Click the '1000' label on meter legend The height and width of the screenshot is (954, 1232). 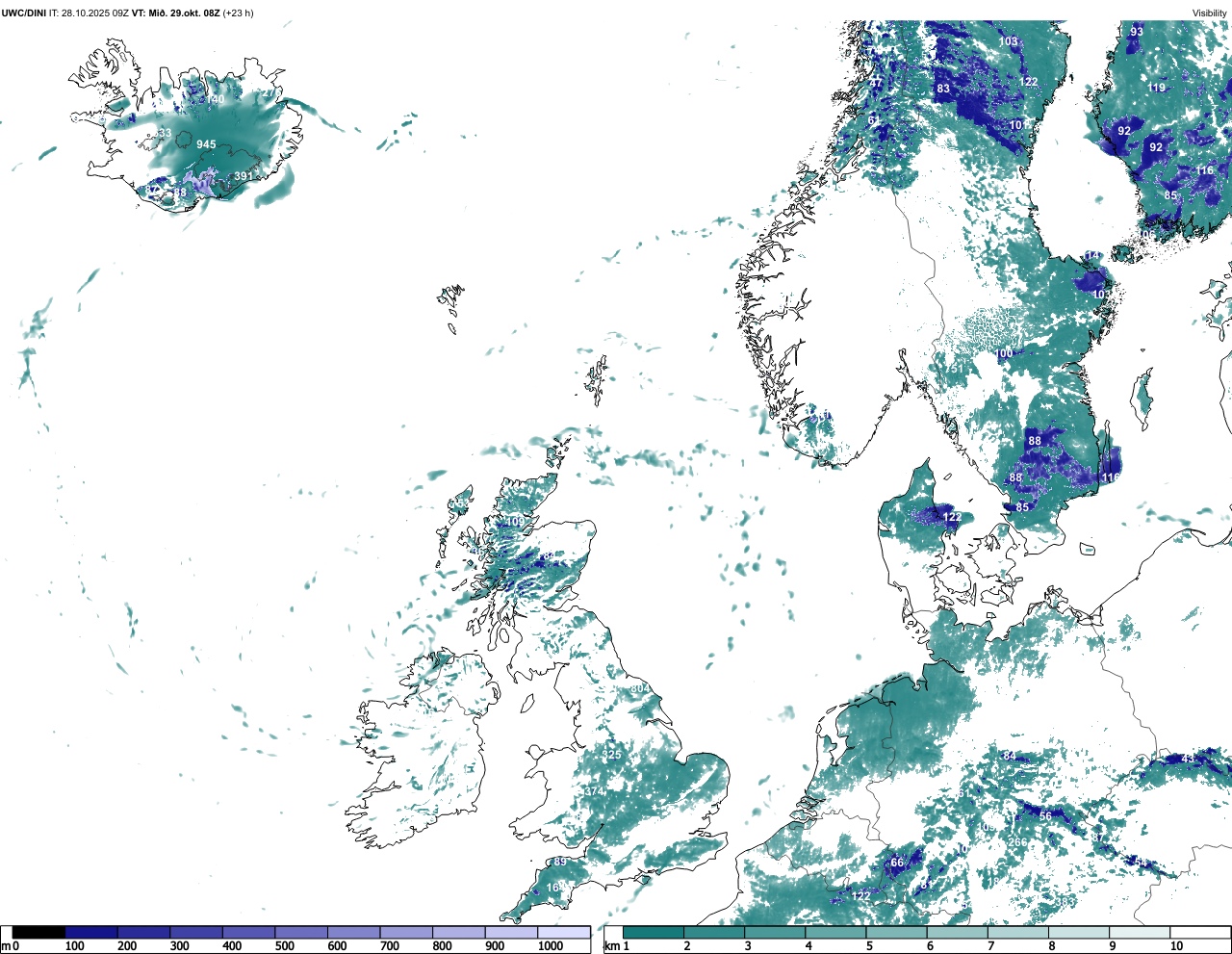pyautogui.click(x=551, y=946)
